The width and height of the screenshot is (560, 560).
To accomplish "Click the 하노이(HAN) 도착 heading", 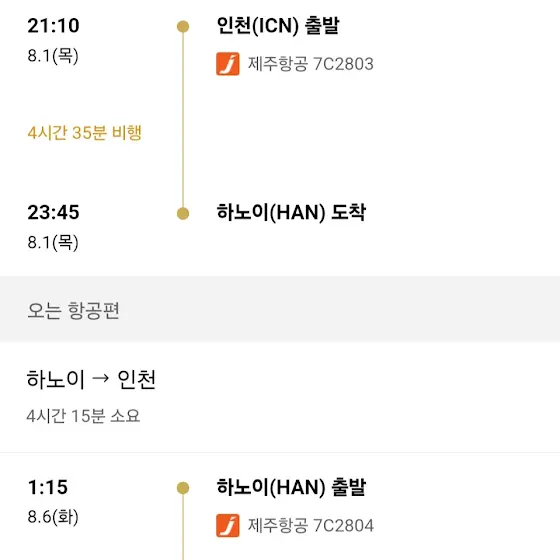I will pyautogui.click(x=291, y=212).
